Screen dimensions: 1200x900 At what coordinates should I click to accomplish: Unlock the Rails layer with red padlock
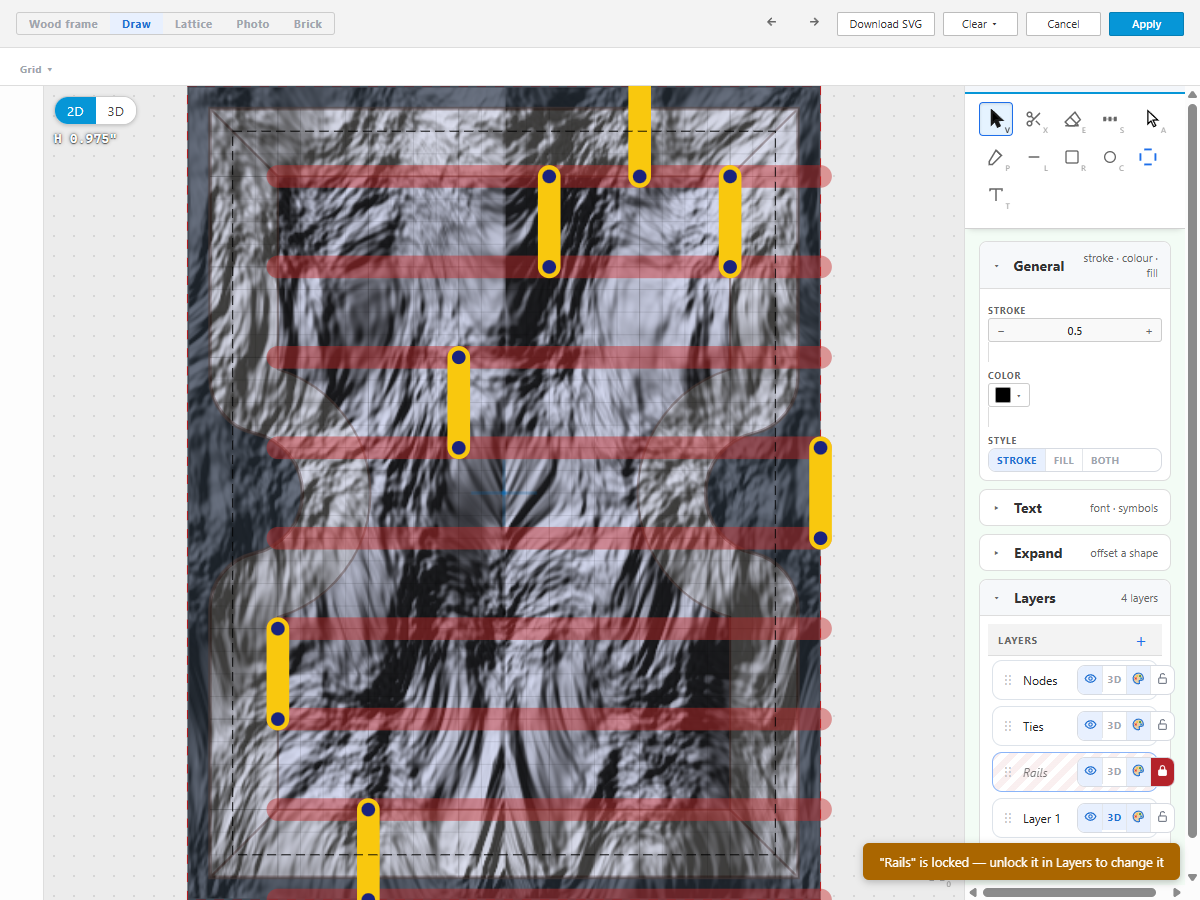(x=1162, y=772)
